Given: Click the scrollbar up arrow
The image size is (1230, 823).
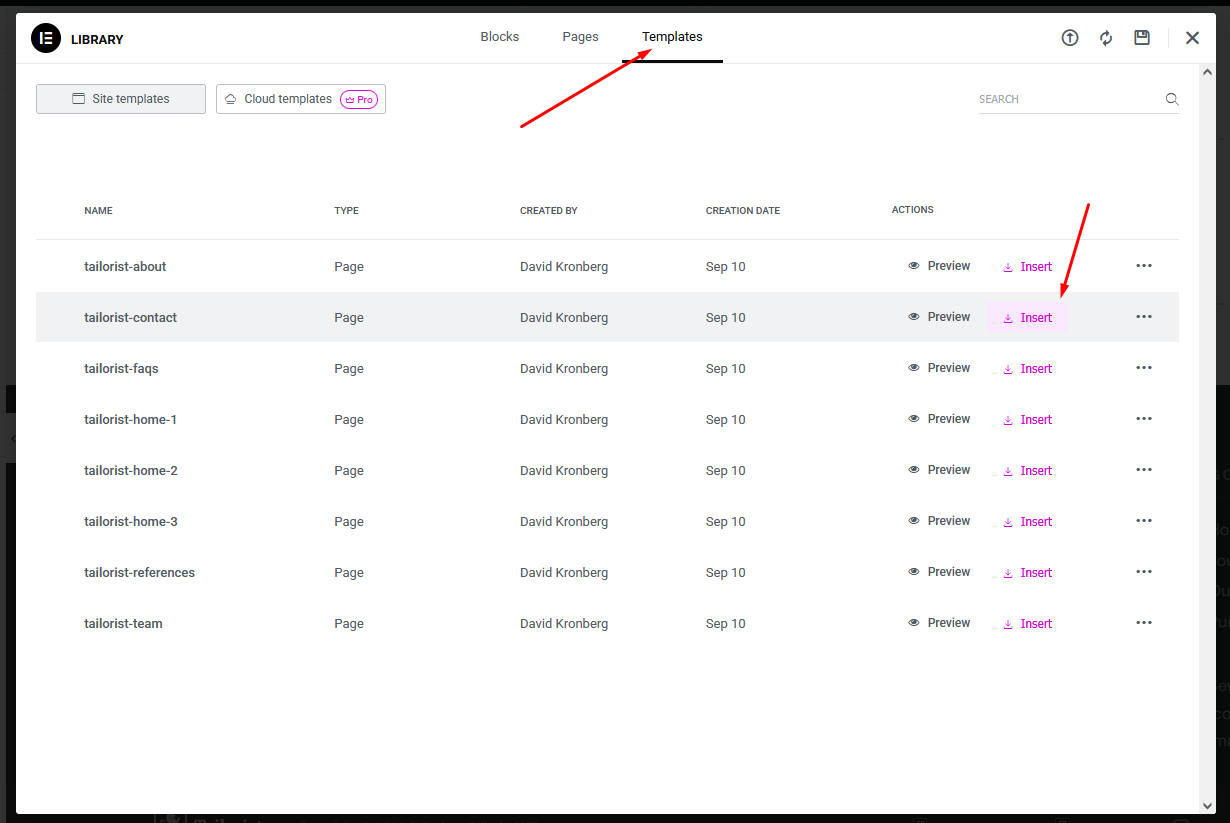Looking at the screenshot, I should (x=1207, y=73).
